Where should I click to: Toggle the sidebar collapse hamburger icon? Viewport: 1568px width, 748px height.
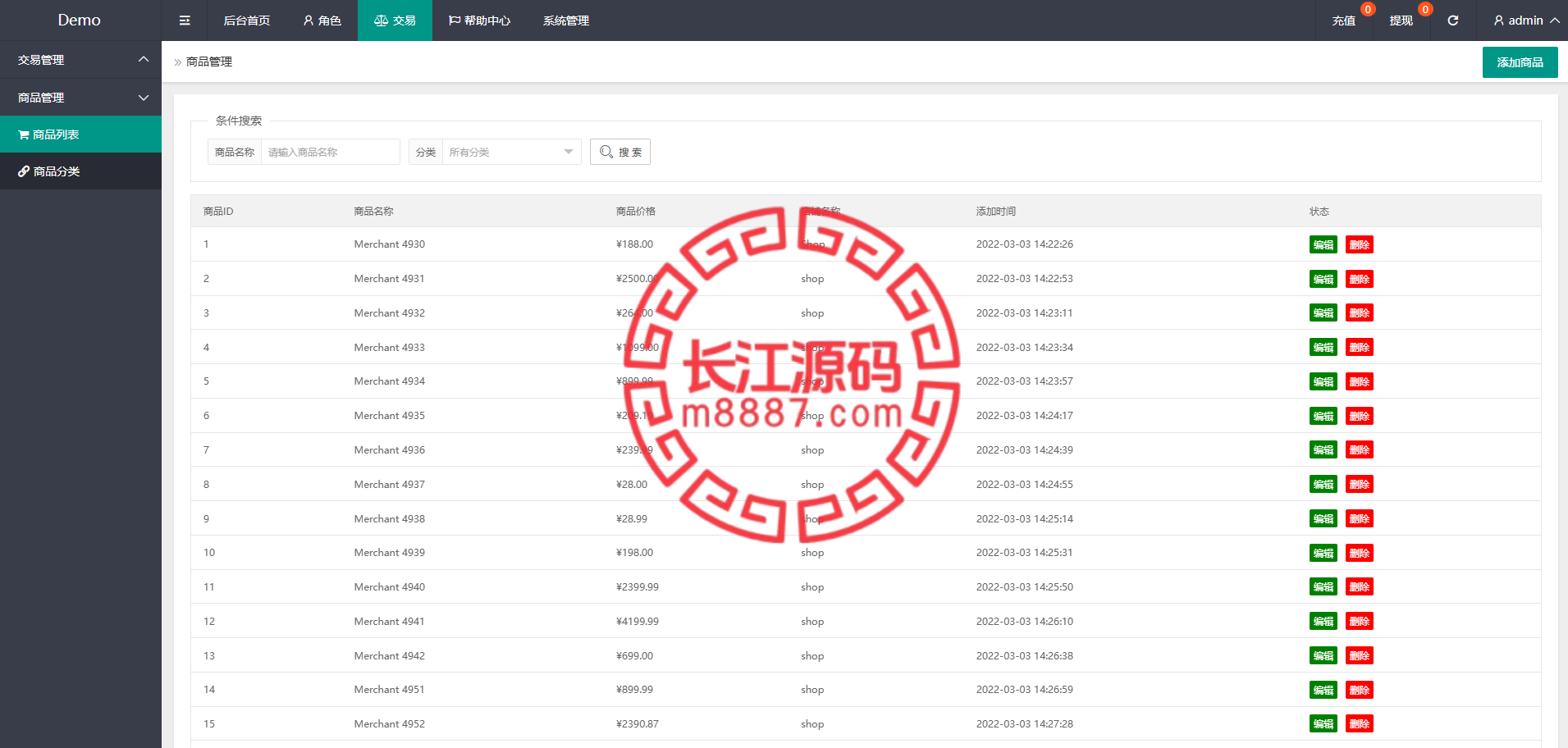(185, 21)
